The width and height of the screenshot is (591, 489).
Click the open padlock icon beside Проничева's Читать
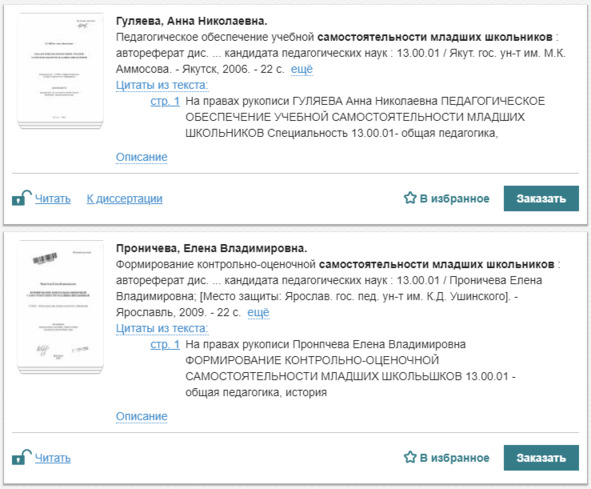tap(21, 457)
